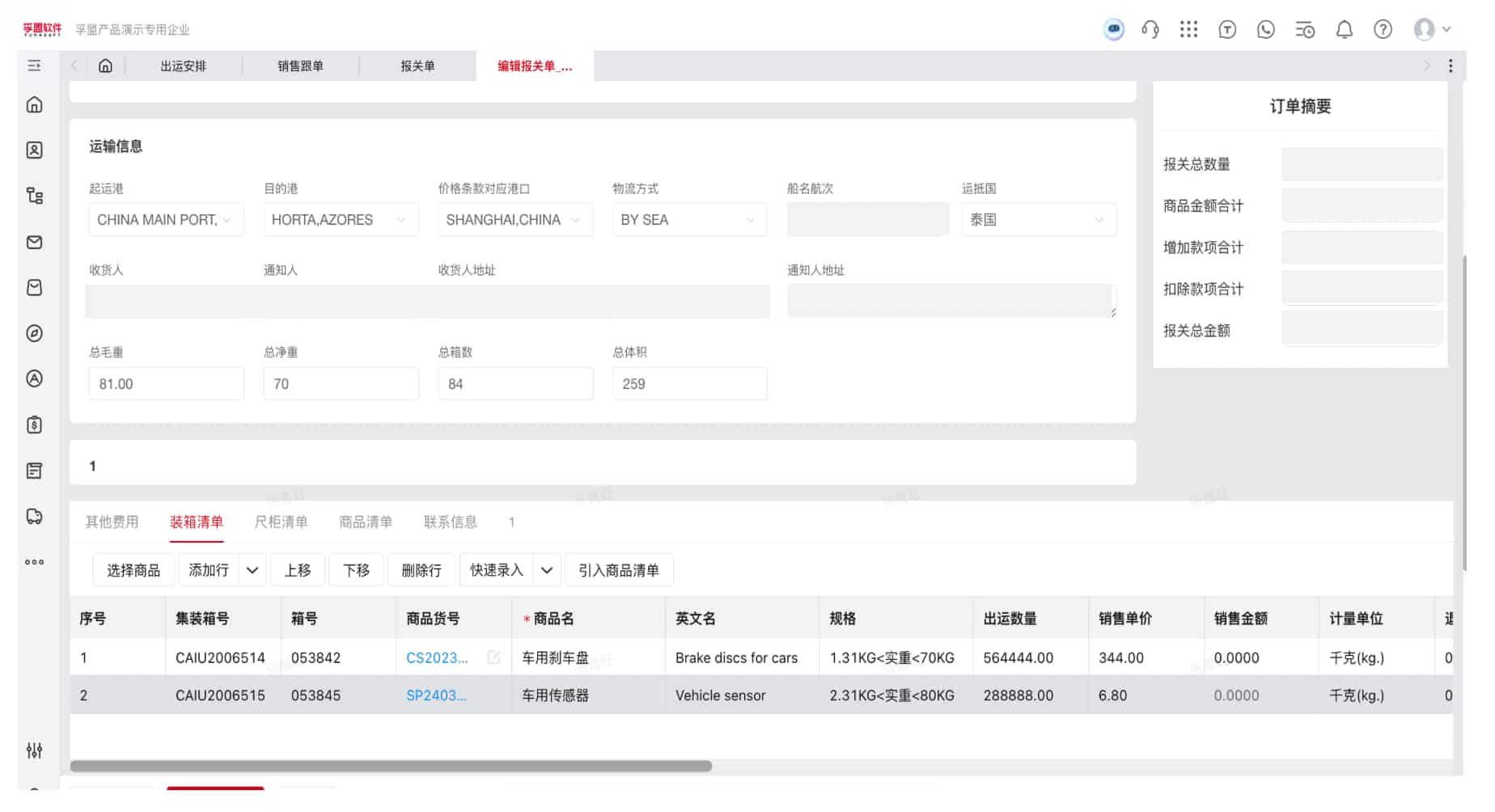This screenshot has height=812, width=1495.
Task: Open the contacts icon in sidebar
Action: 35,149
